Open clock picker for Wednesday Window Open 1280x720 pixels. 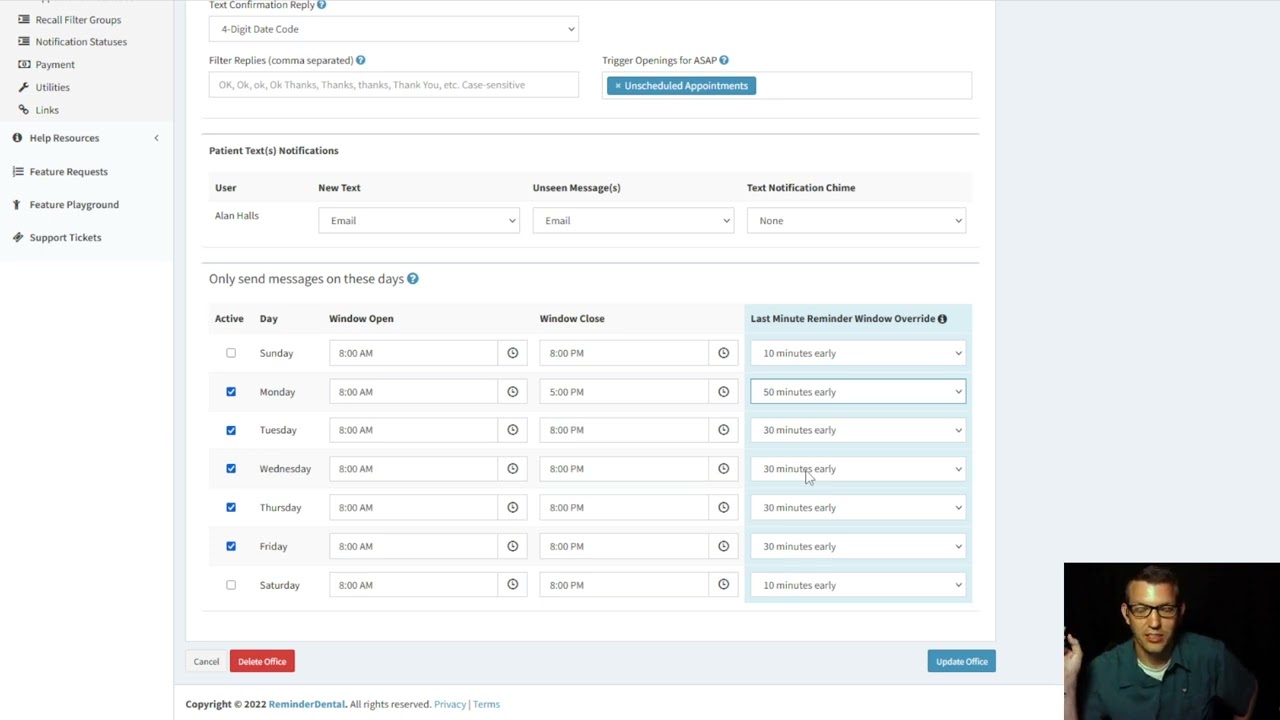512,469
